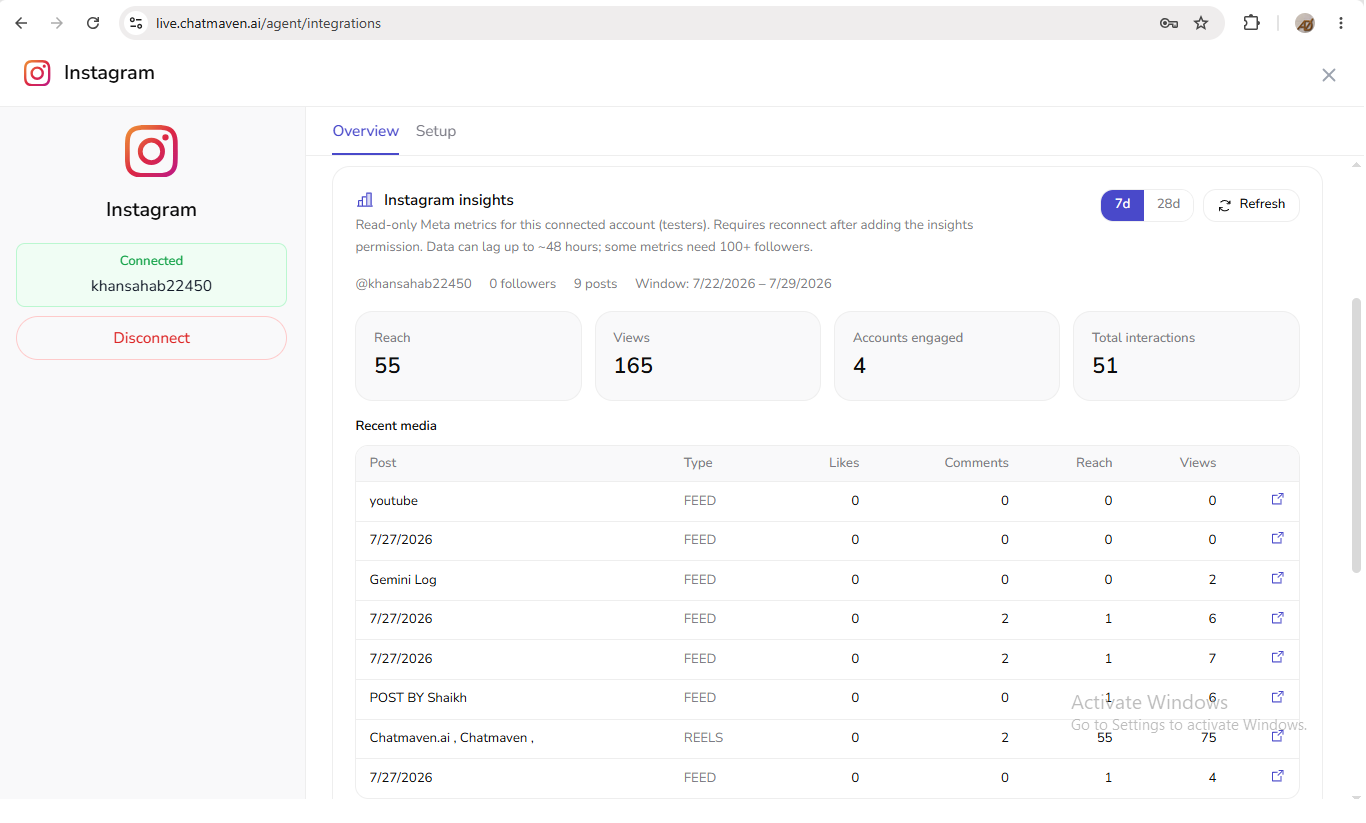Click the browser forward arrow

(x=57, y=23)
